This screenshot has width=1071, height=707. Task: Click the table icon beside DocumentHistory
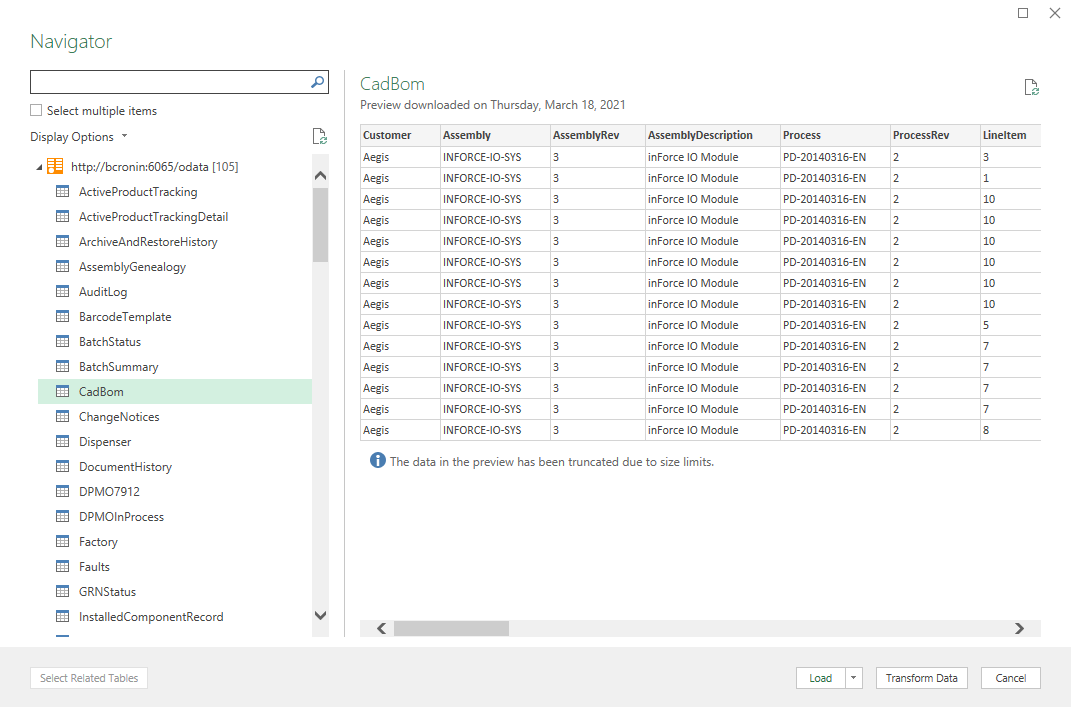click(63, 466)
